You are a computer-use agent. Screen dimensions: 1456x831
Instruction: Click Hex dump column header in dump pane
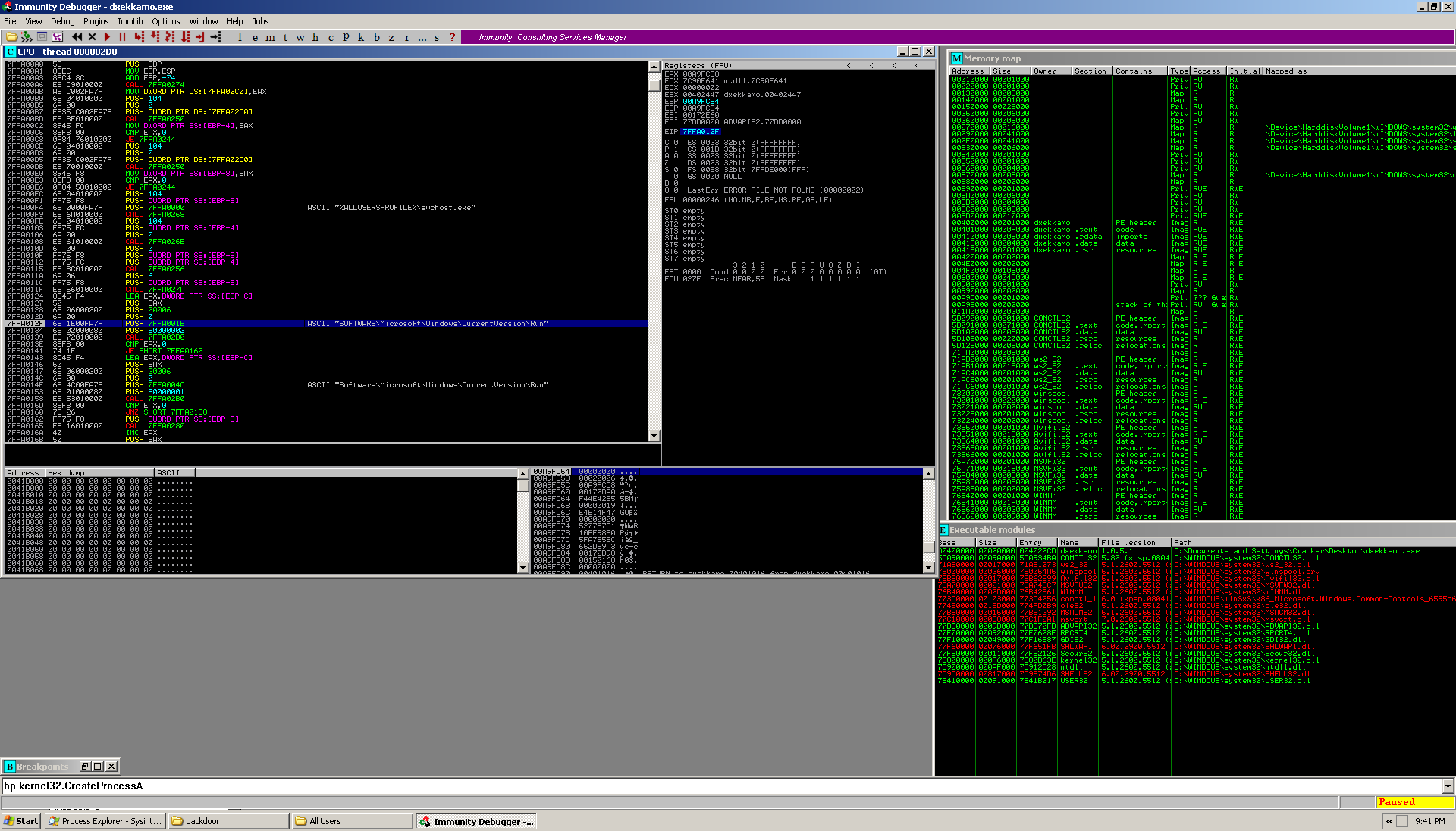click(99, 473)
